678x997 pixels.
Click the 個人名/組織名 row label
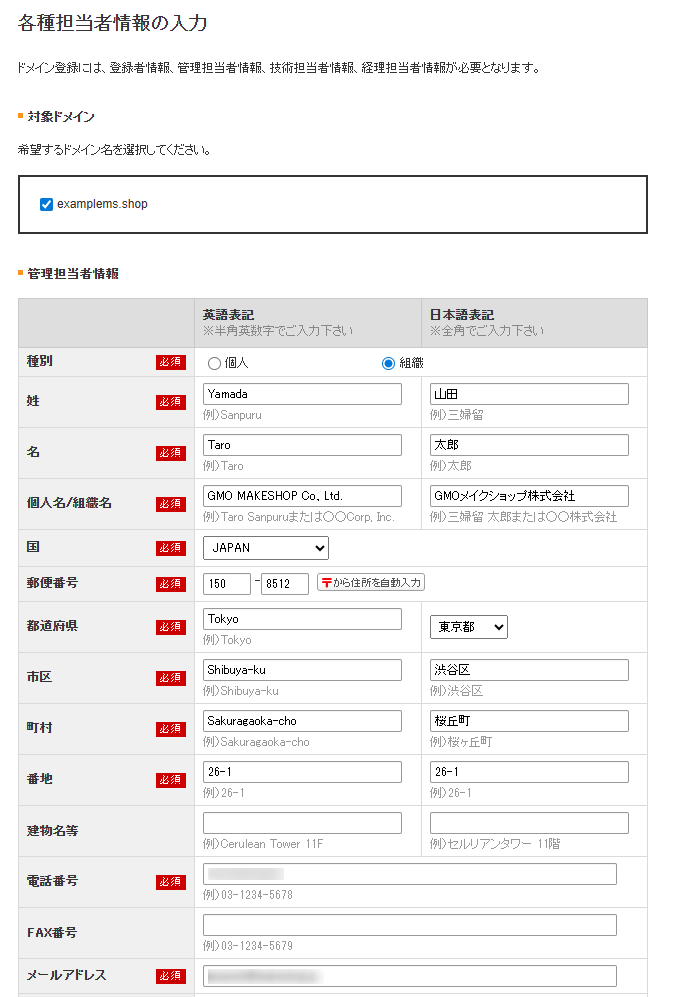[x=69, y=503]
